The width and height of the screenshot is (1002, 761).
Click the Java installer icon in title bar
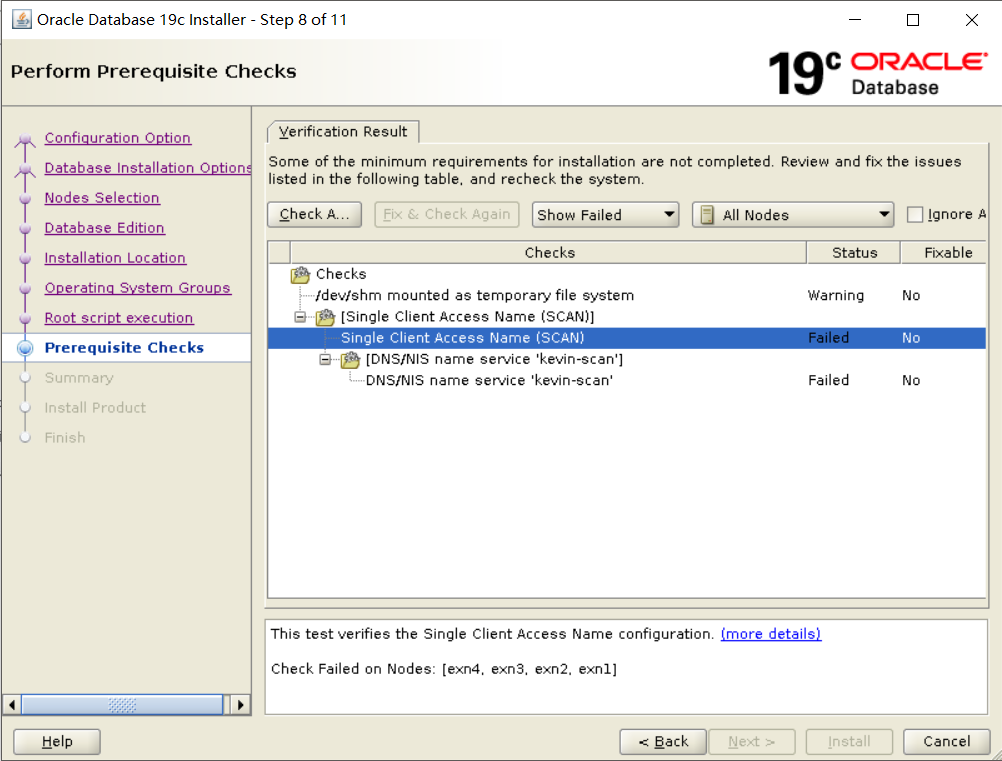pyautogui.click(x=21, y=19)
